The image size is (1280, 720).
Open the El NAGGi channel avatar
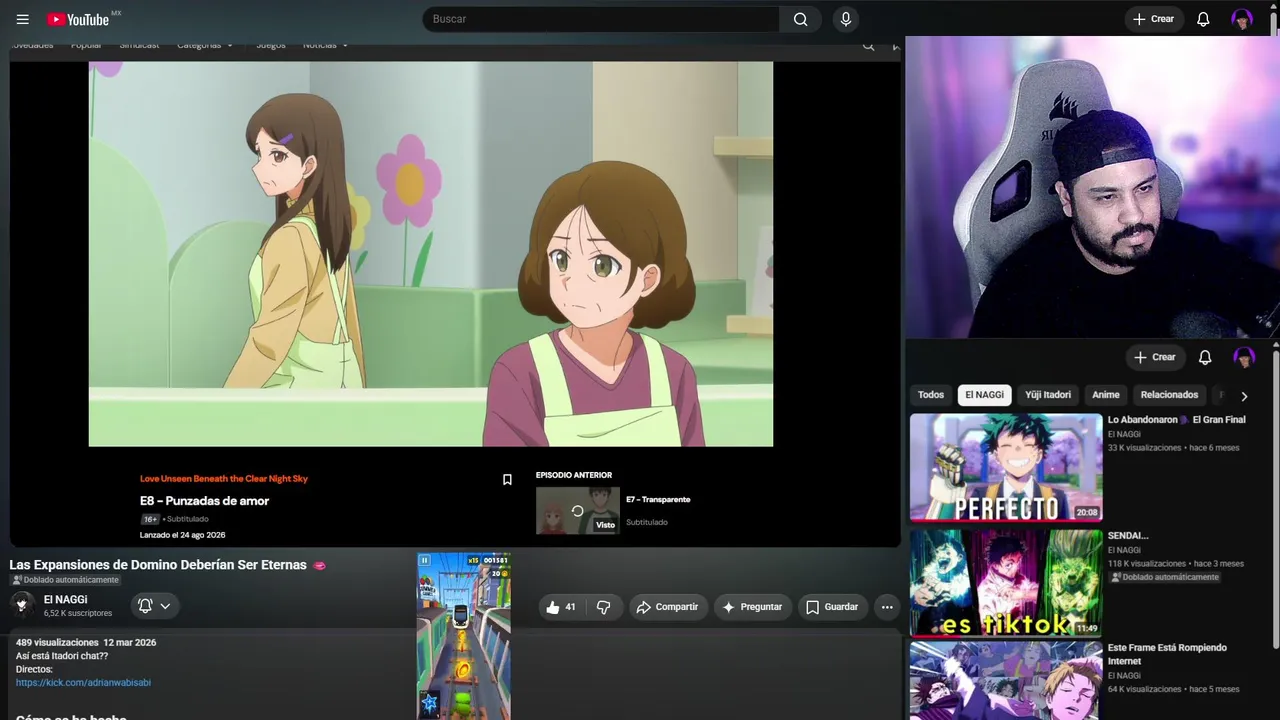point(22,604)
